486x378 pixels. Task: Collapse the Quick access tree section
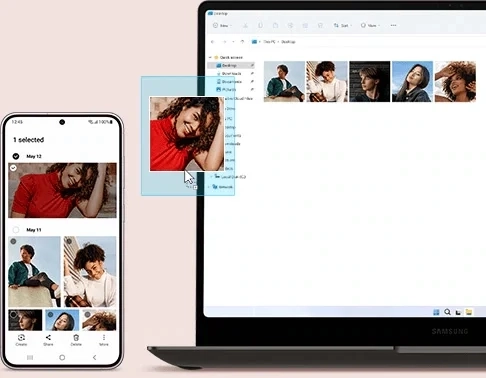(210, 57)
